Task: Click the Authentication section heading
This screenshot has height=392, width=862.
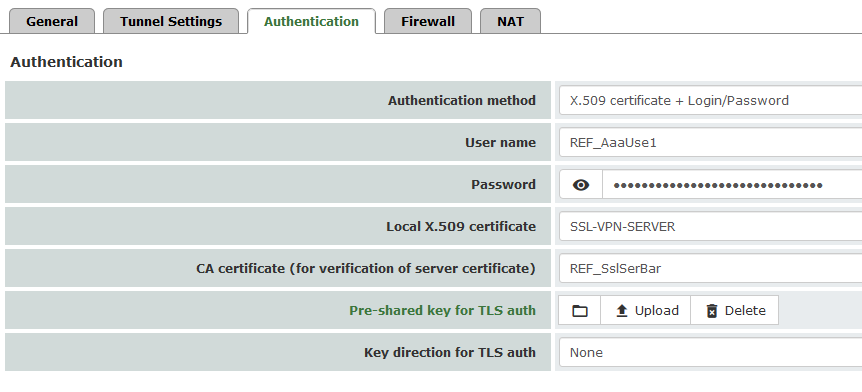Action: point(66,62)
